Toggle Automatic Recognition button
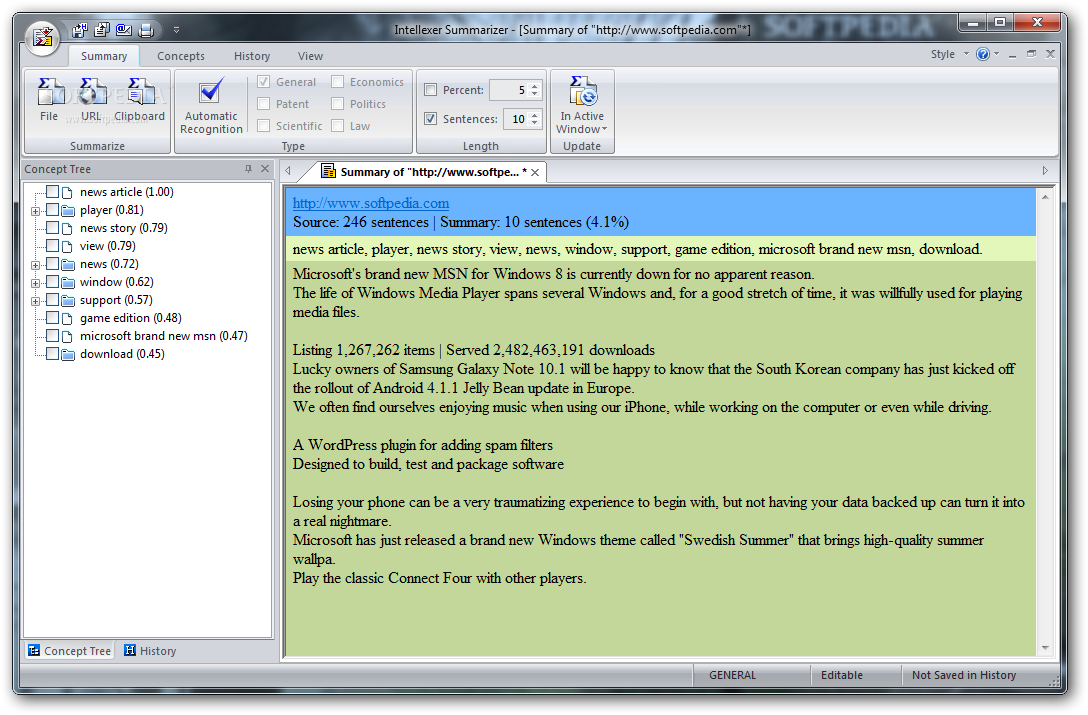This screenshot has width=1088, height=715. [211, 106]
